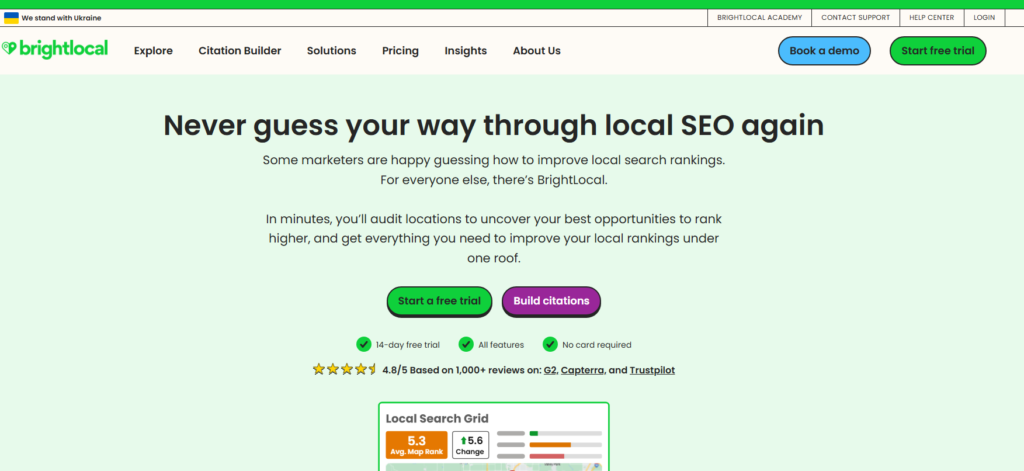Open the G2 reviews link
1024x471 pixels.
pyautogui.click(x=550, y=370)
